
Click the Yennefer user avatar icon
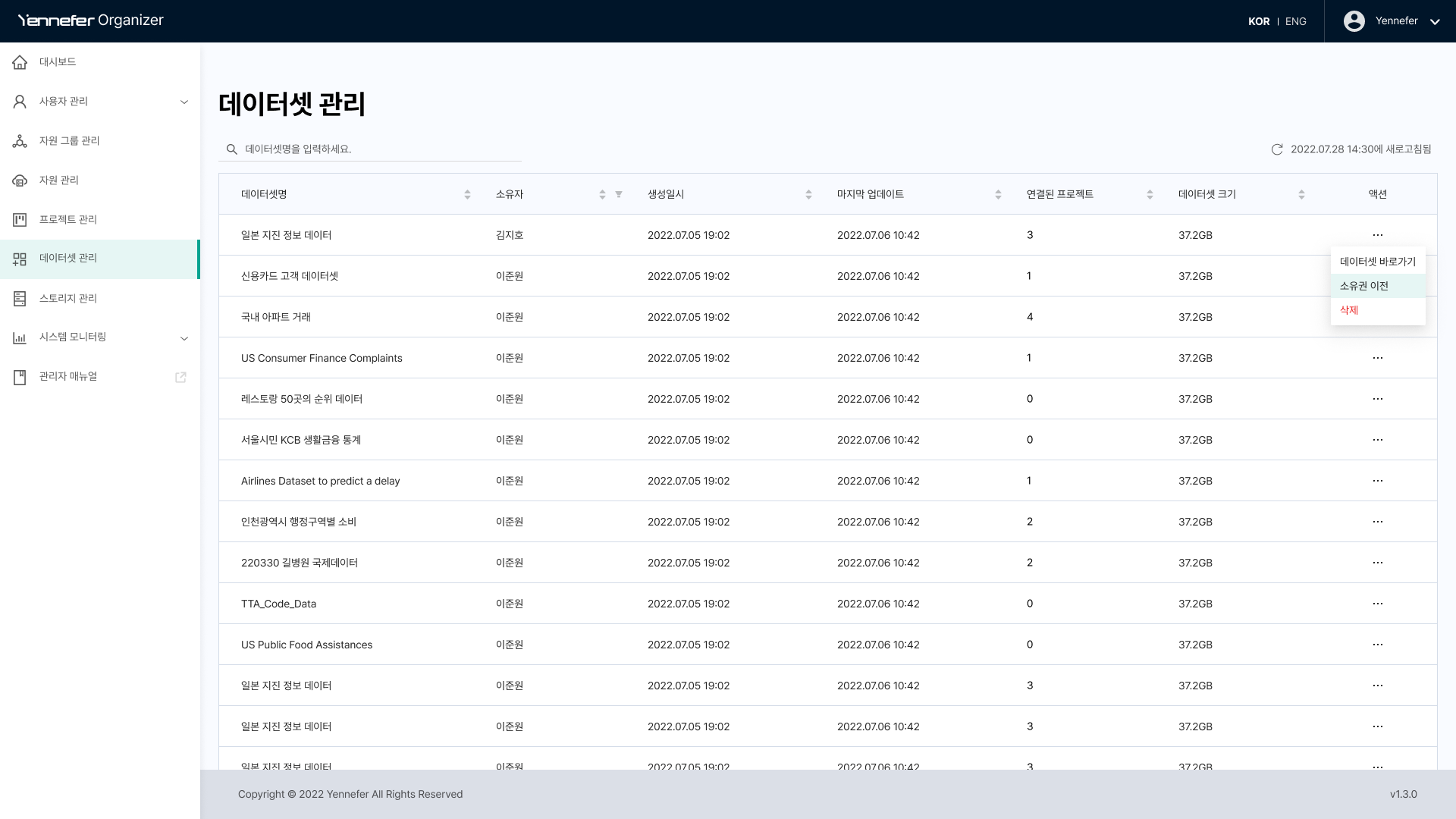coord(1354,21)
